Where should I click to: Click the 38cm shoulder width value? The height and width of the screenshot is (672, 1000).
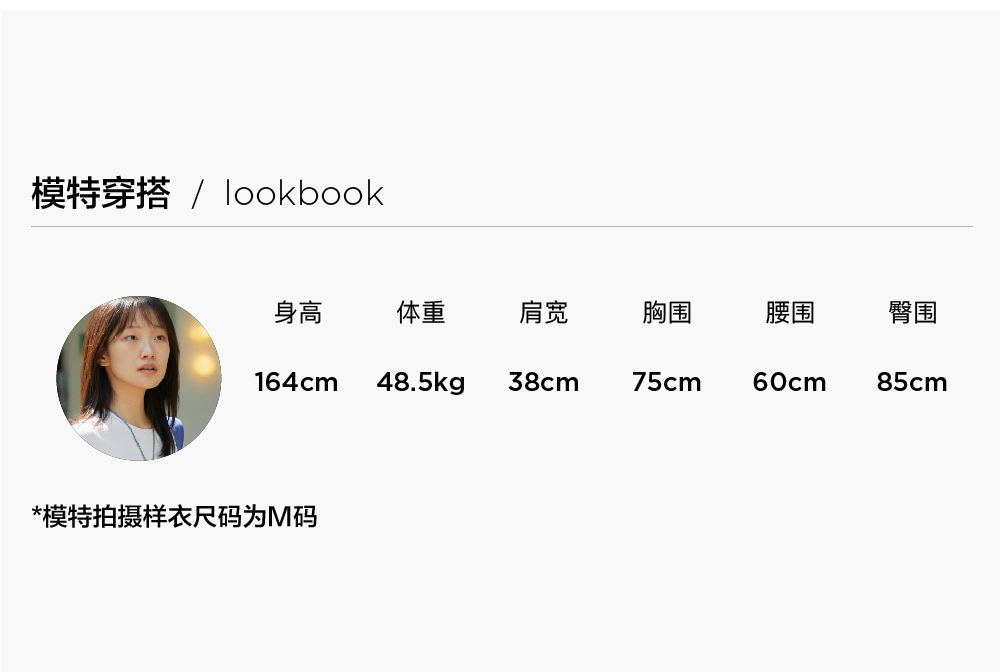click(543, 382)
